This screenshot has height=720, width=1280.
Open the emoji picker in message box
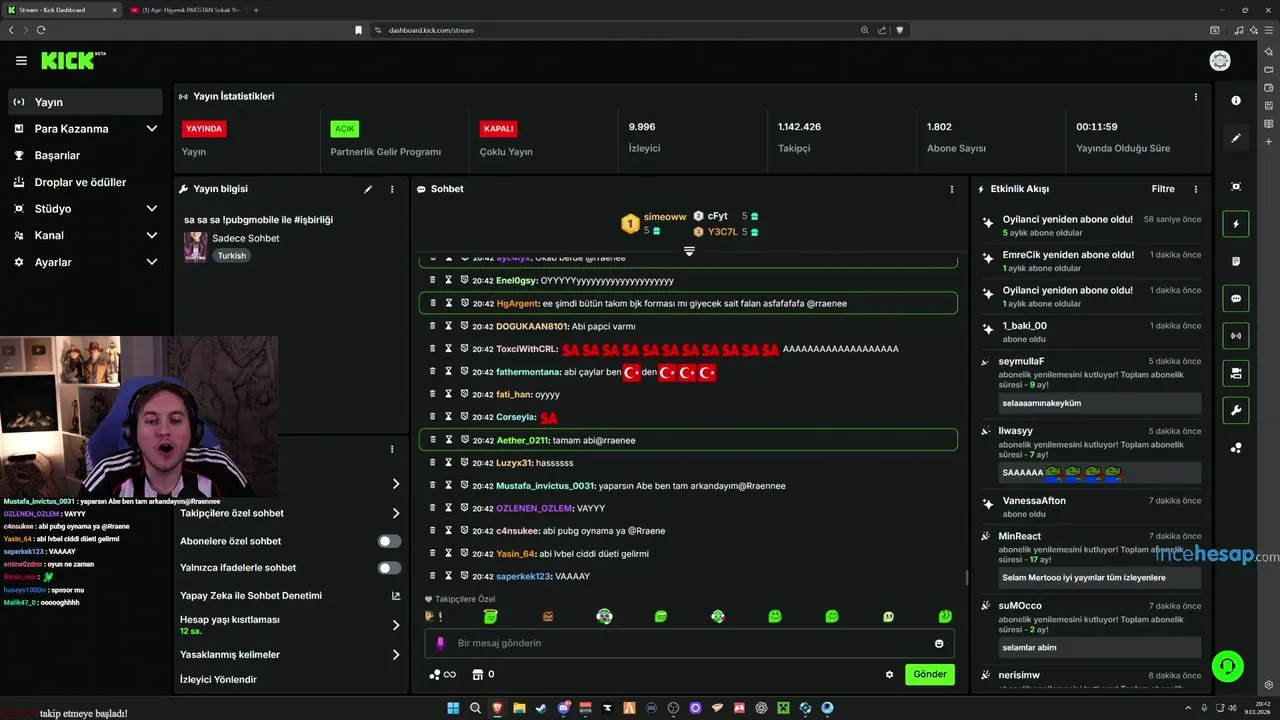coord(939,643)
